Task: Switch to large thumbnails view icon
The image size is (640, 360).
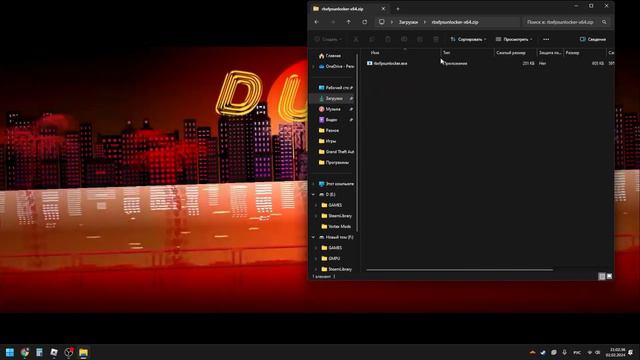Action: click(609, 276)
